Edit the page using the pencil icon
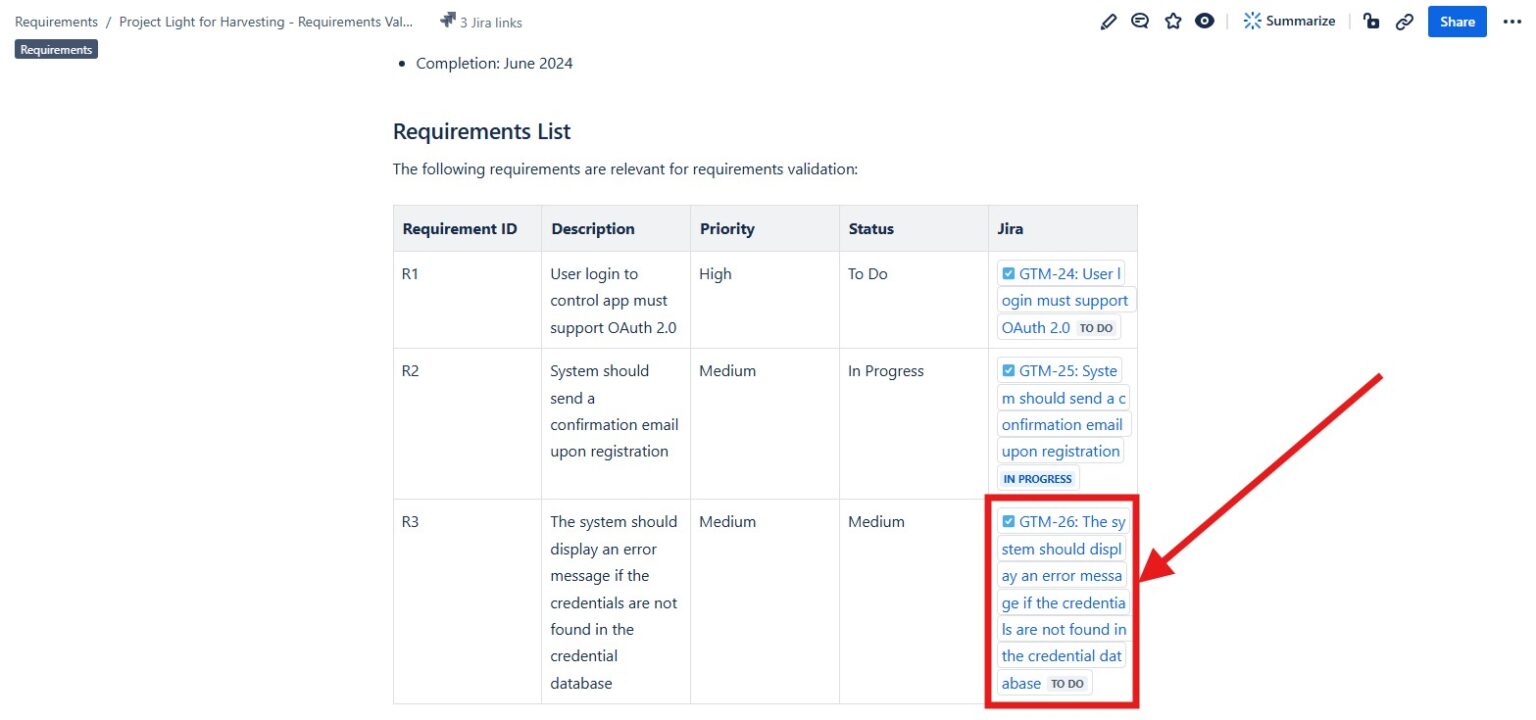Image resolution: width=1536 pixels, height=720 pixels. click(1110, 20)
